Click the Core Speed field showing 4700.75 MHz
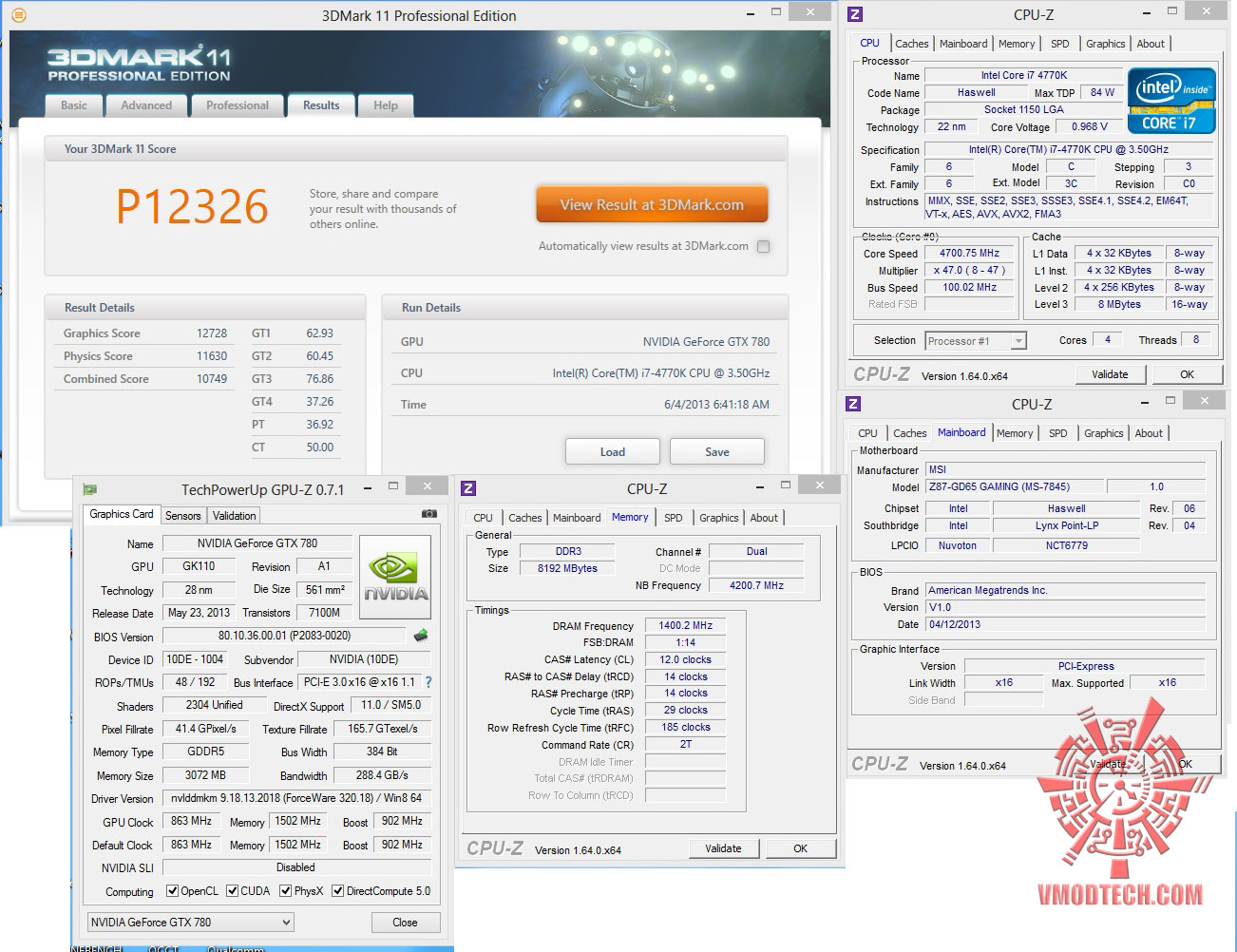This screenshot has height=952, width=1237. tap(970, 254)
